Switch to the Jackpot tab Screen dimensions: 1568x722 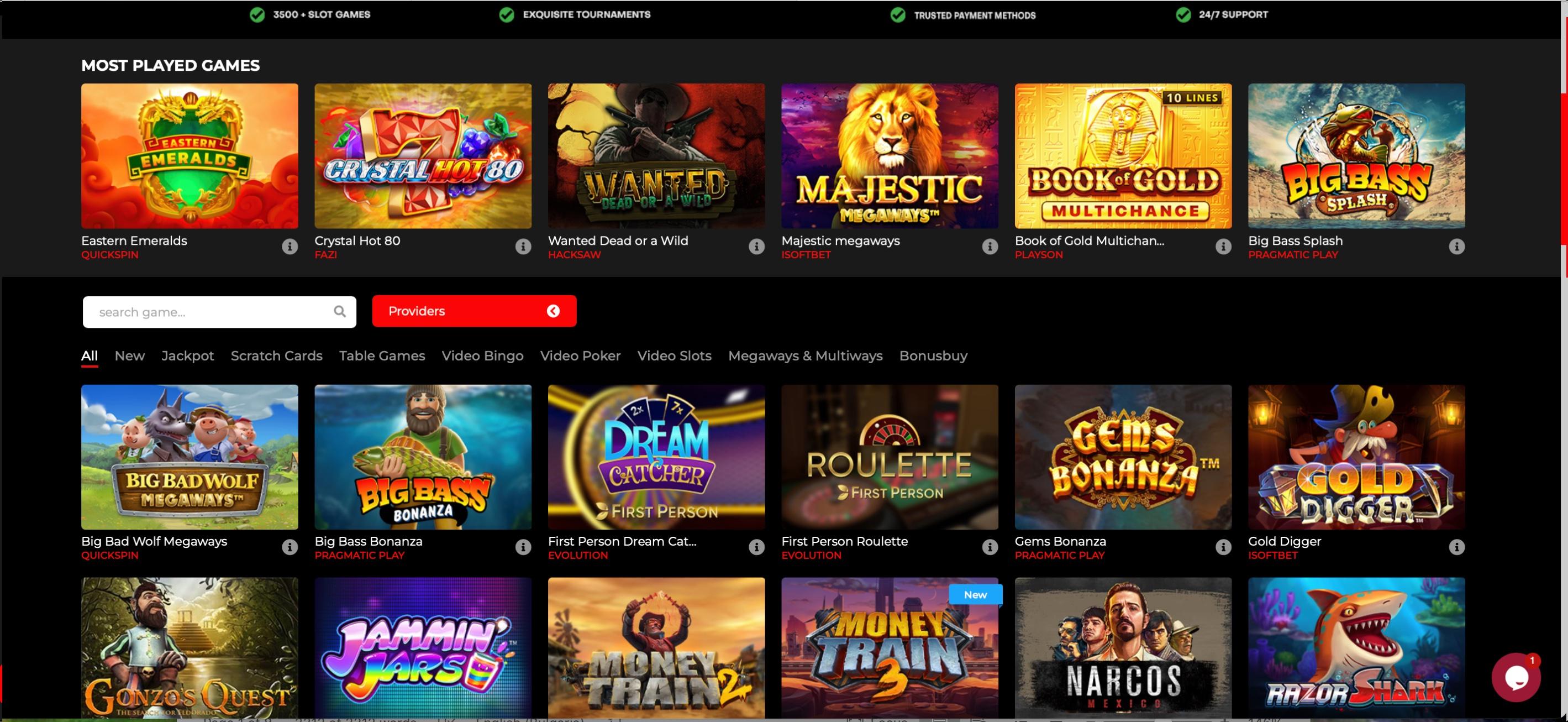[x=187, y=356]
